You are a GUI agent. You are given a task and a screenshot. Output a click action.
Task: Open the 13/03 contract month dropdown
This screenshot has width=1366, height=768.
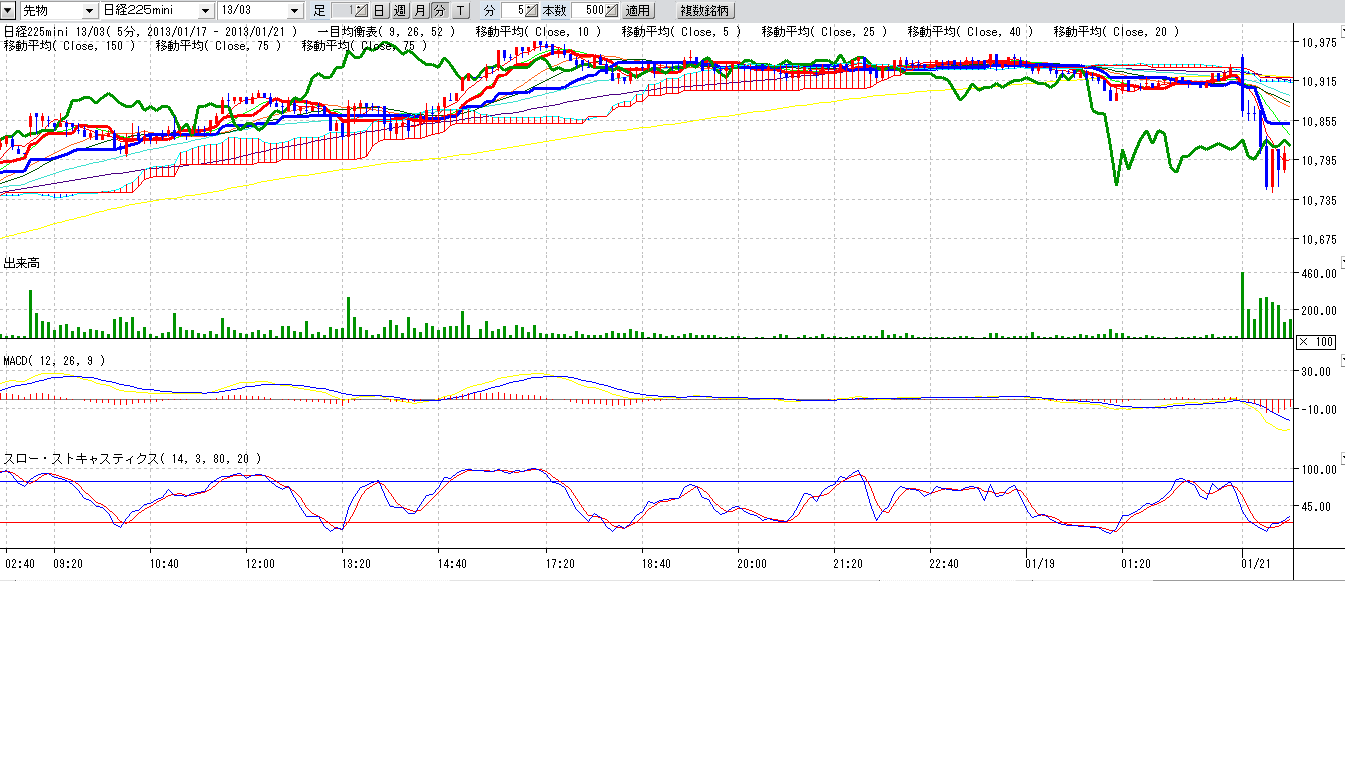click(294, 10)
